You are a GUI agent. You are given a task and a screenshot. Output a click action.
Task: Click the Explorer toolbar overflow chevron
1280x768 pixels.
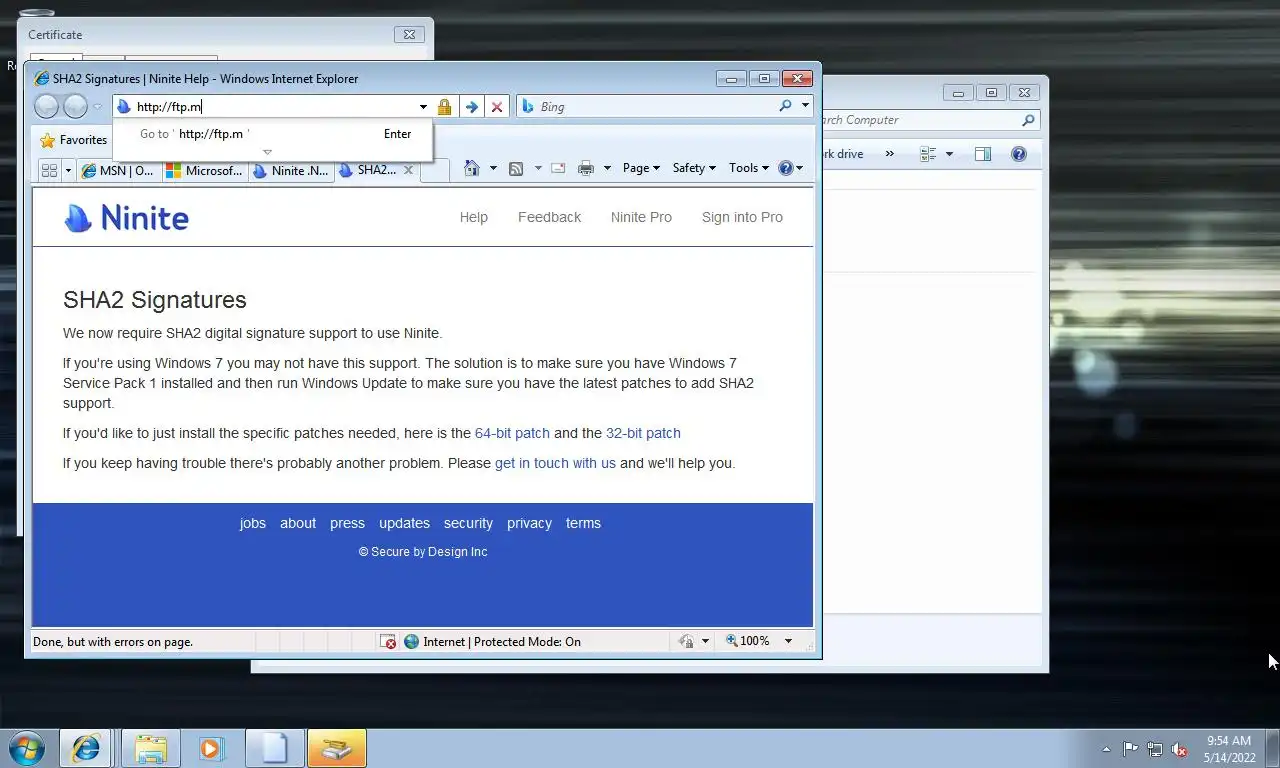coord(889,154)
